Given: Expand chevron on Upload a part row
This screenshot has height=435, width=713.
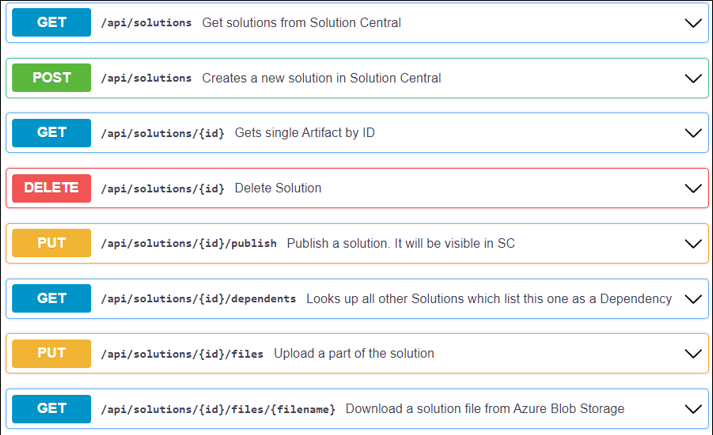Looking at the screenshot, I should click(x=692, y=353).
